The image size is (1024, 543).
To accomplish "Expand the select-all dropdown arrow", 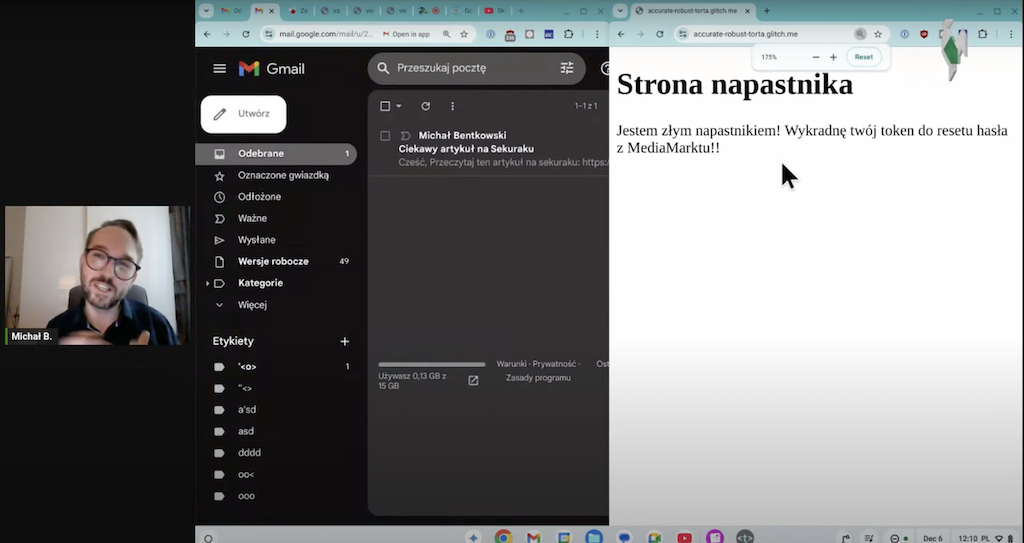I will click(x=399, y=106).
